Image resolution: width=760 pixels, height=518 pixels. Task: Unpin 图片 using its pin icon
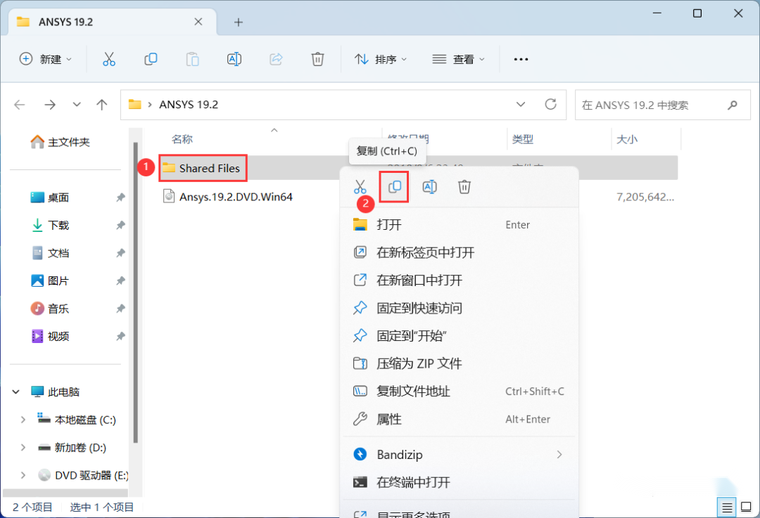pos(120,281)
